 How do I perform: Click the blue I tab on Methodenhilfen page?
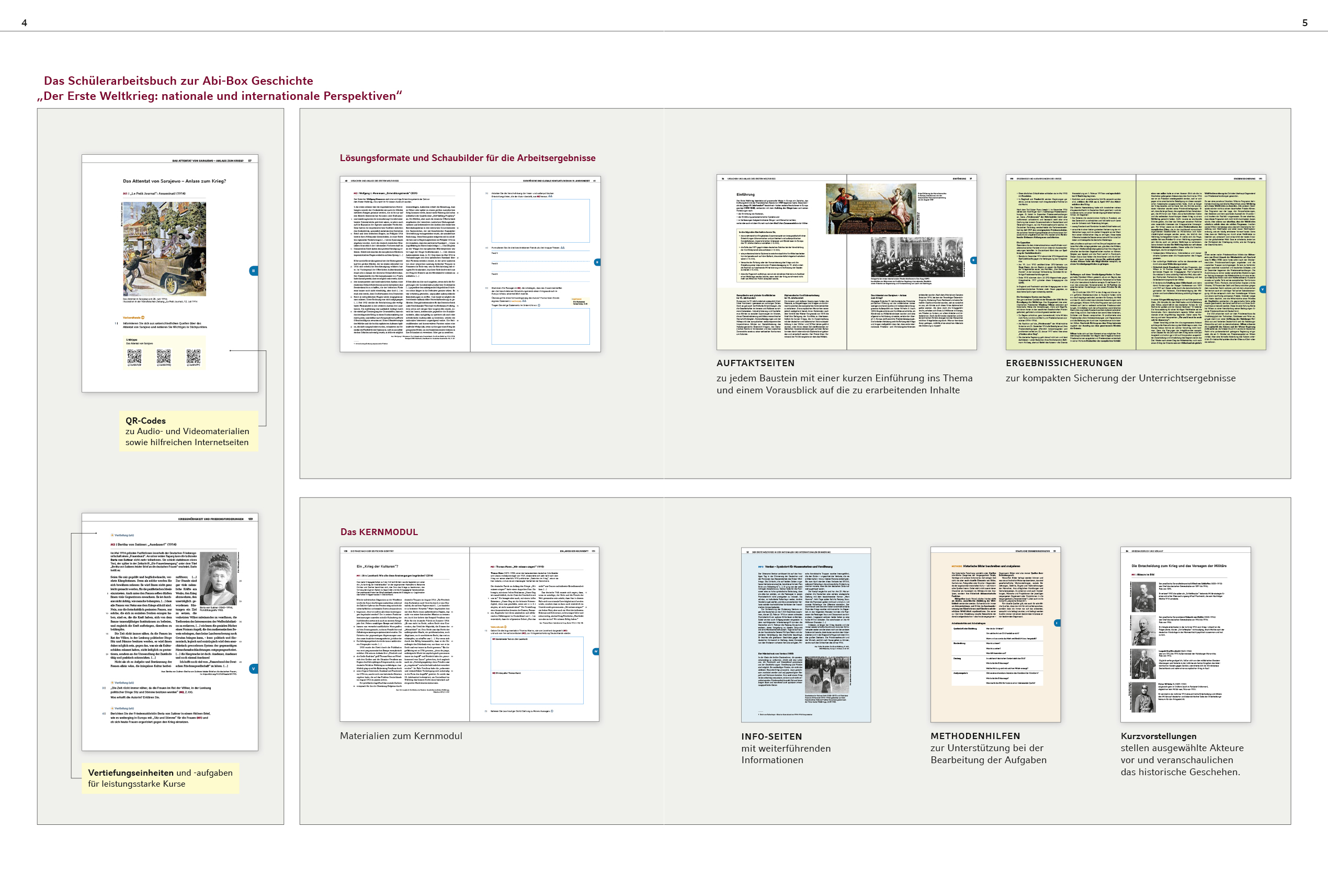pyautogui.click(x=1057, y=623)
